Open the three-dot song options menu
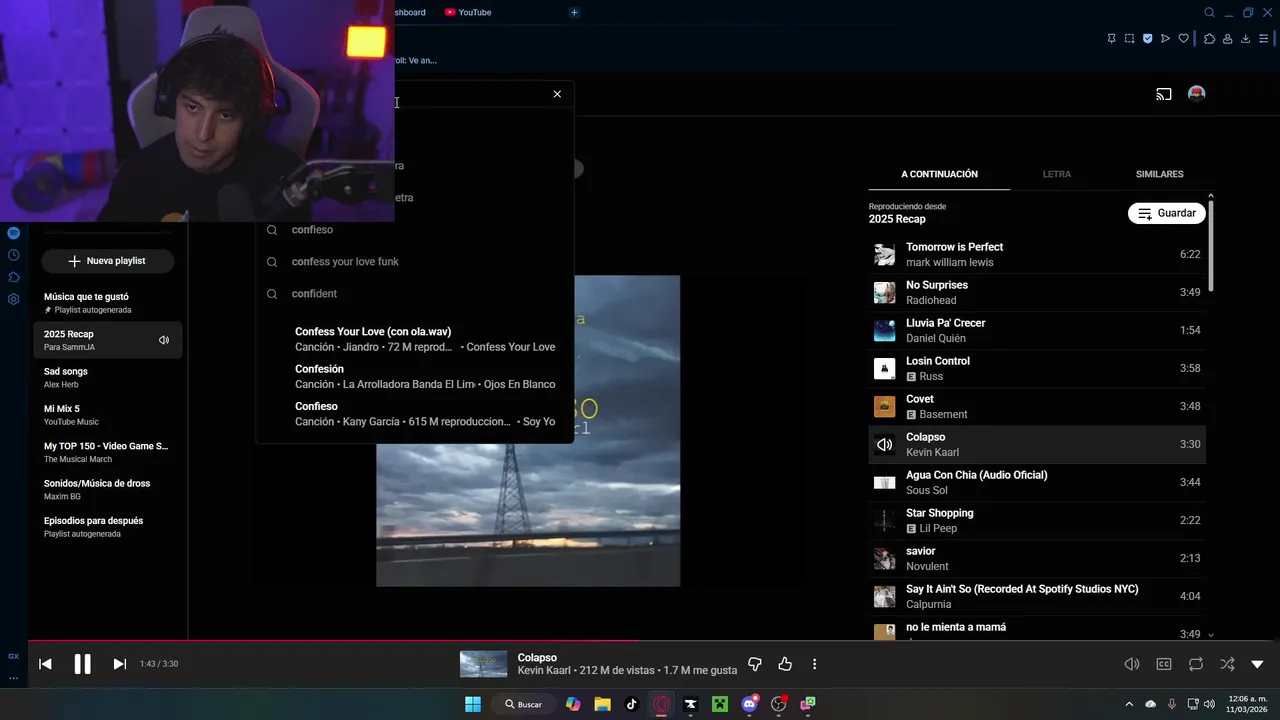The height and width of the screenshot is (720, 1280). tap(814, 664)
